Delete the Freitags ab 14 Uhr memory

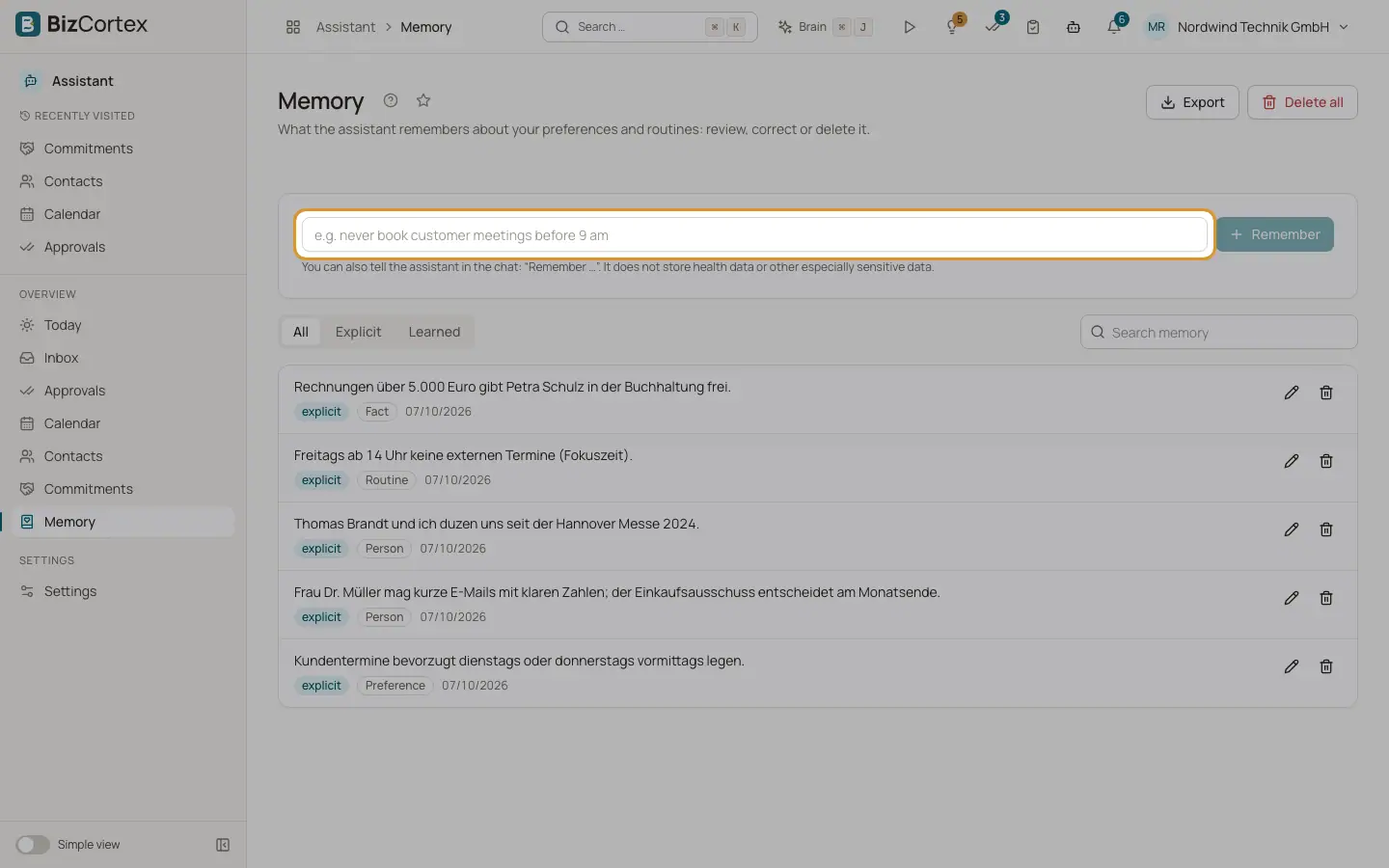[1326, 461]
